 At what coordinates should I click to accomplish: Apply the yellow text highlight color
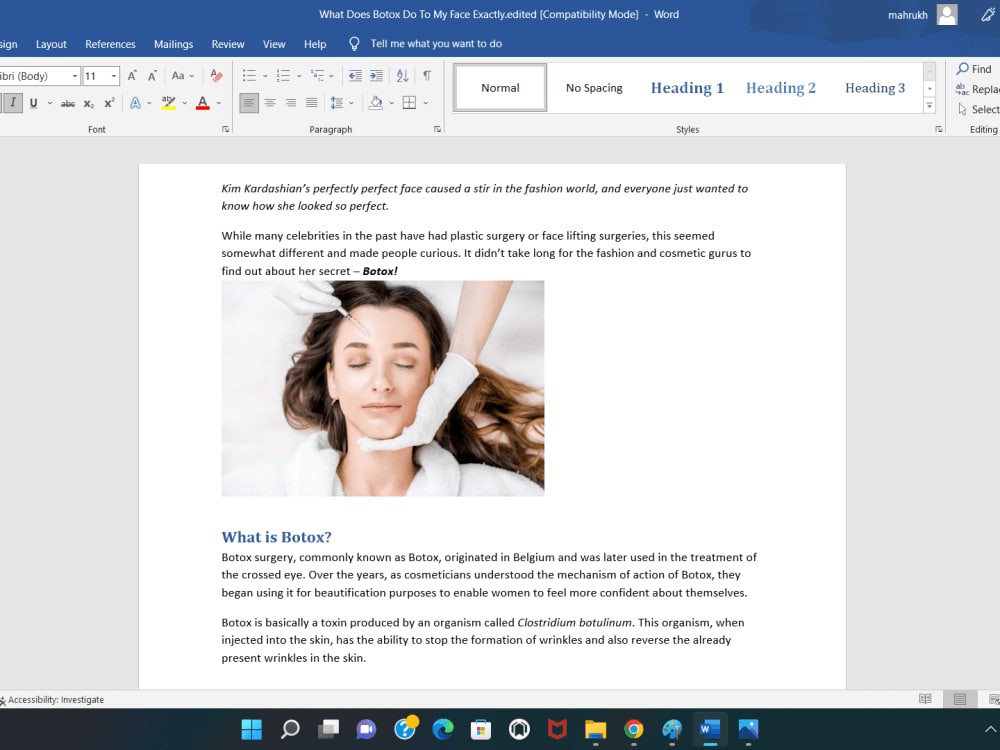pos(168,103)
